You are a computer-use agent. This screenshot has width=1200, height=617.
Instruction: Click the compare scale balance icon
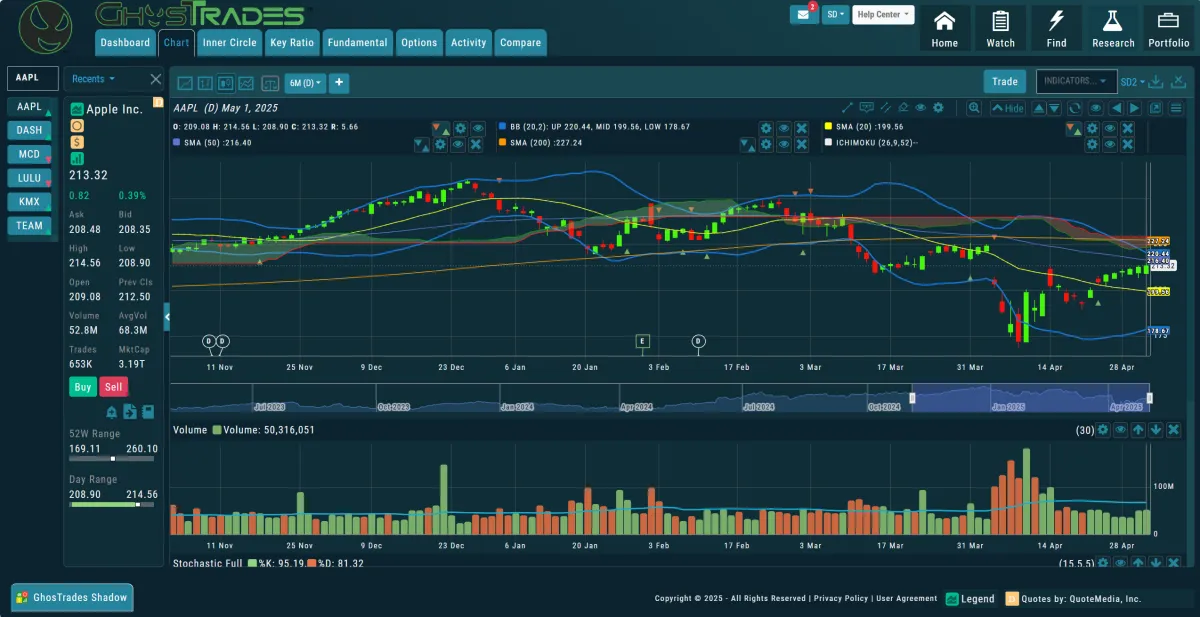(269, 83)
